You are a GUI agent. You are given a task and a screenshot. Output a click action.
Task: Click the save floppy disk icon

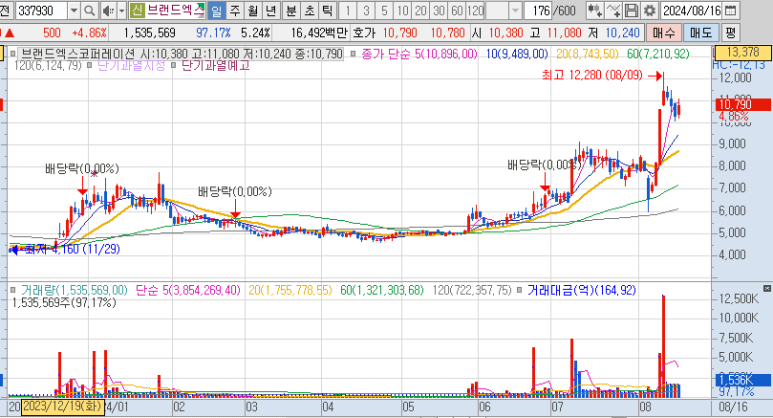click(632, 10)
